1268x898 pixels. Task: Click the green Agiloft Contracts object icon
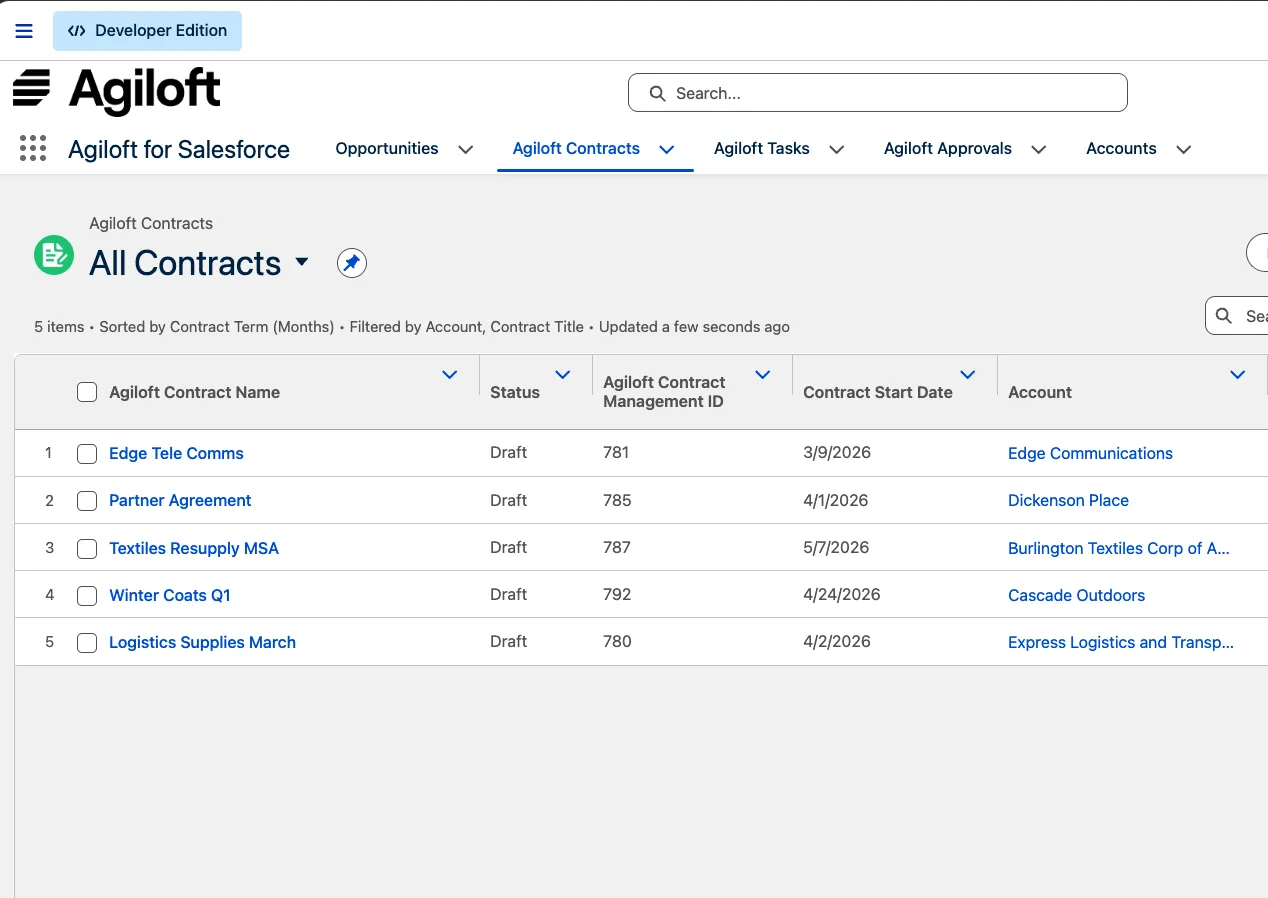(54, 255)
